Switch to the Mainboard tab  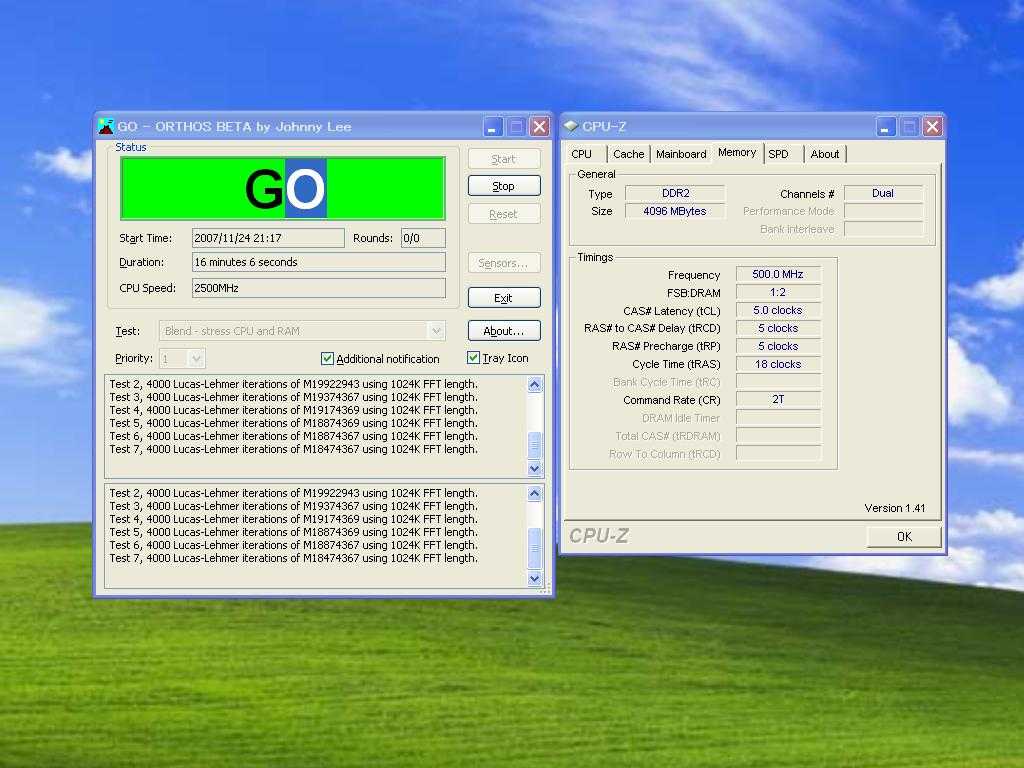coord(681,154)
